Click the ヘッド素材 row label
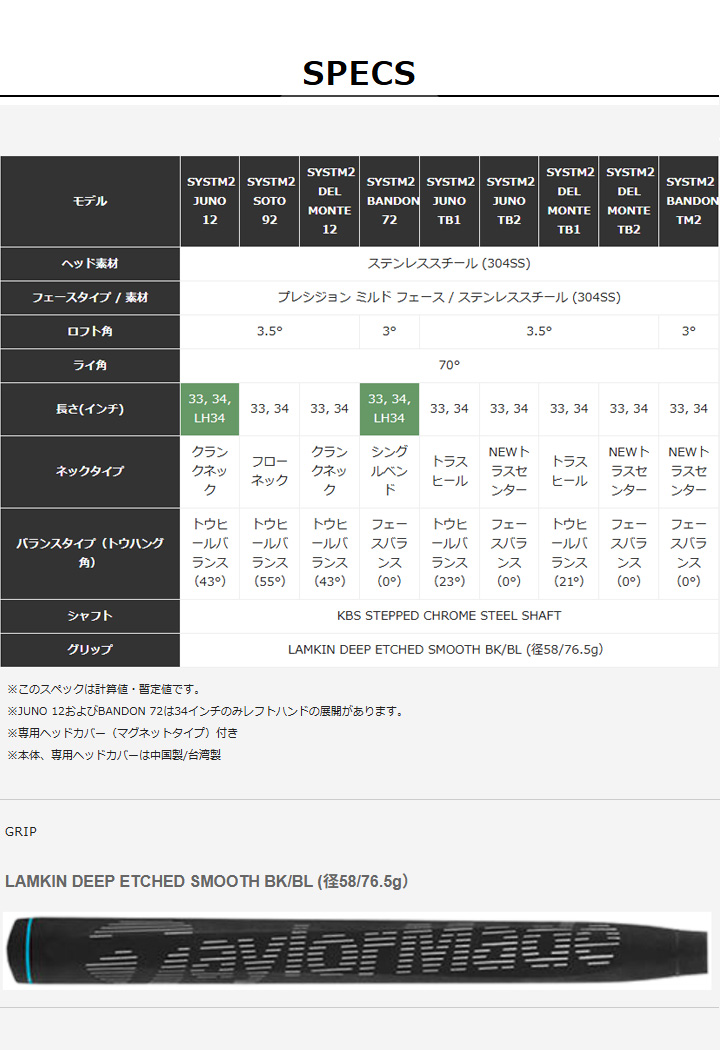The height and width of the screenshot is (1050, 720). (90, 264)
